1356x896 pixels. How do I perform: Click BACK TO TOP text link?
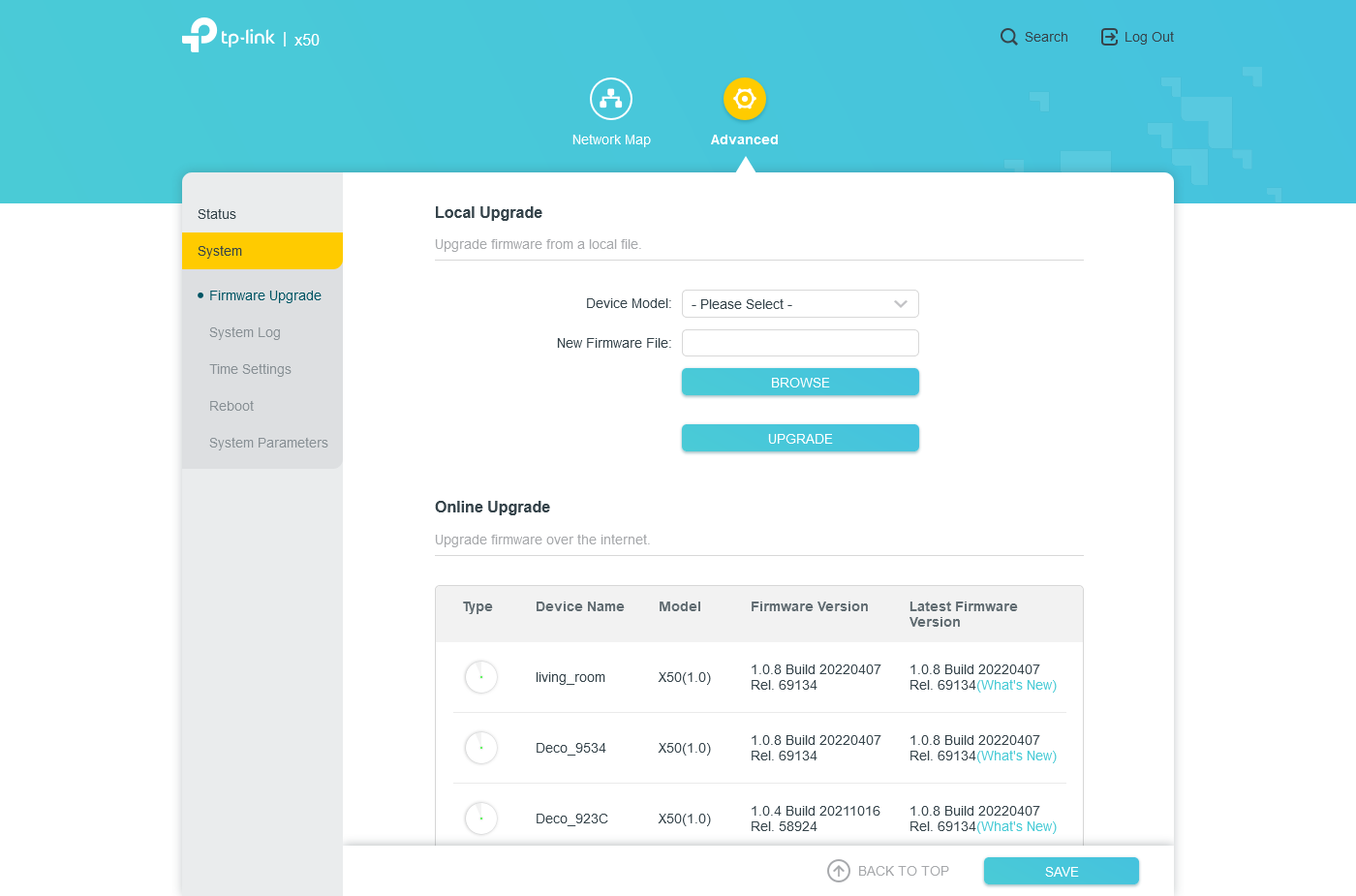[x=904, y=871]
